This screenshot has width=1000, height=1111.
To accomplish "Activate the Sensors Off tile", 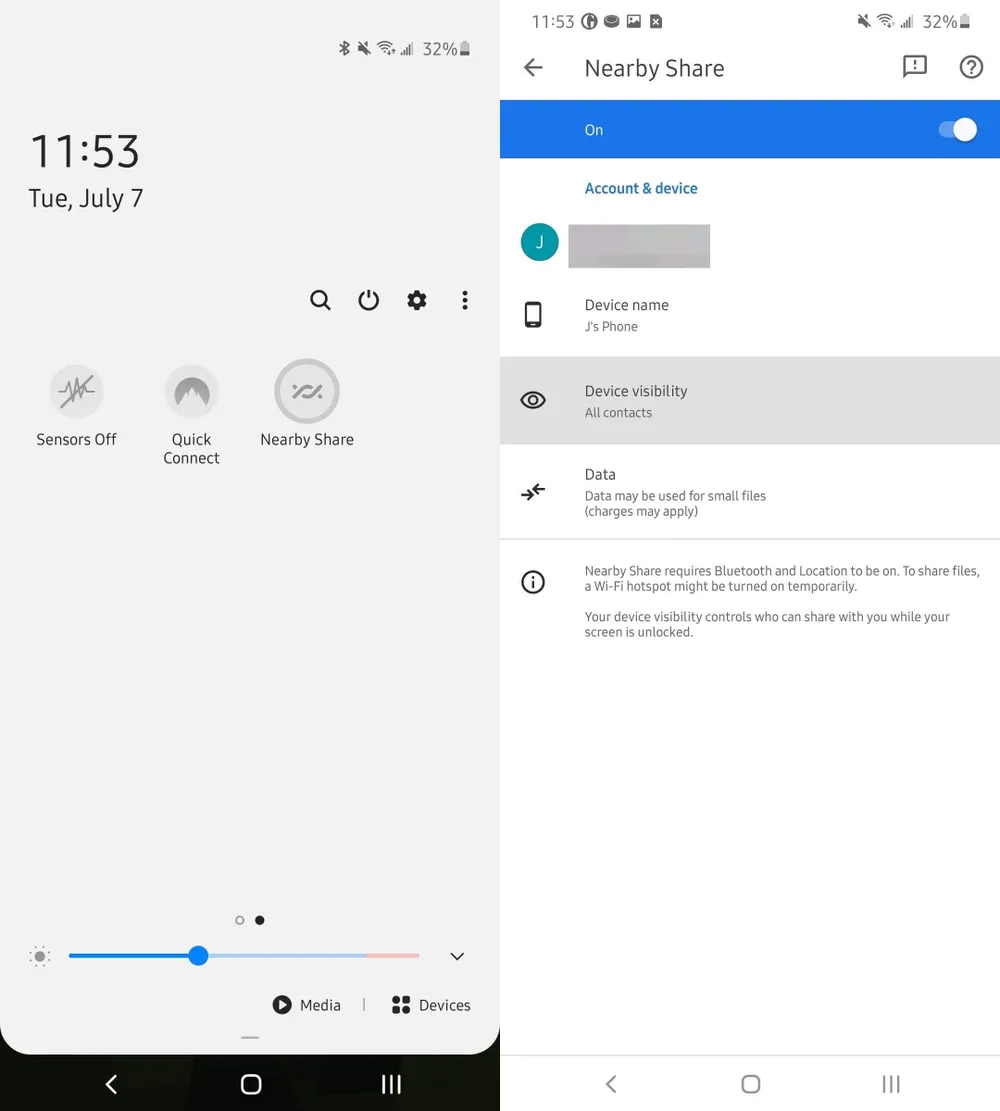I will [77, 391].
